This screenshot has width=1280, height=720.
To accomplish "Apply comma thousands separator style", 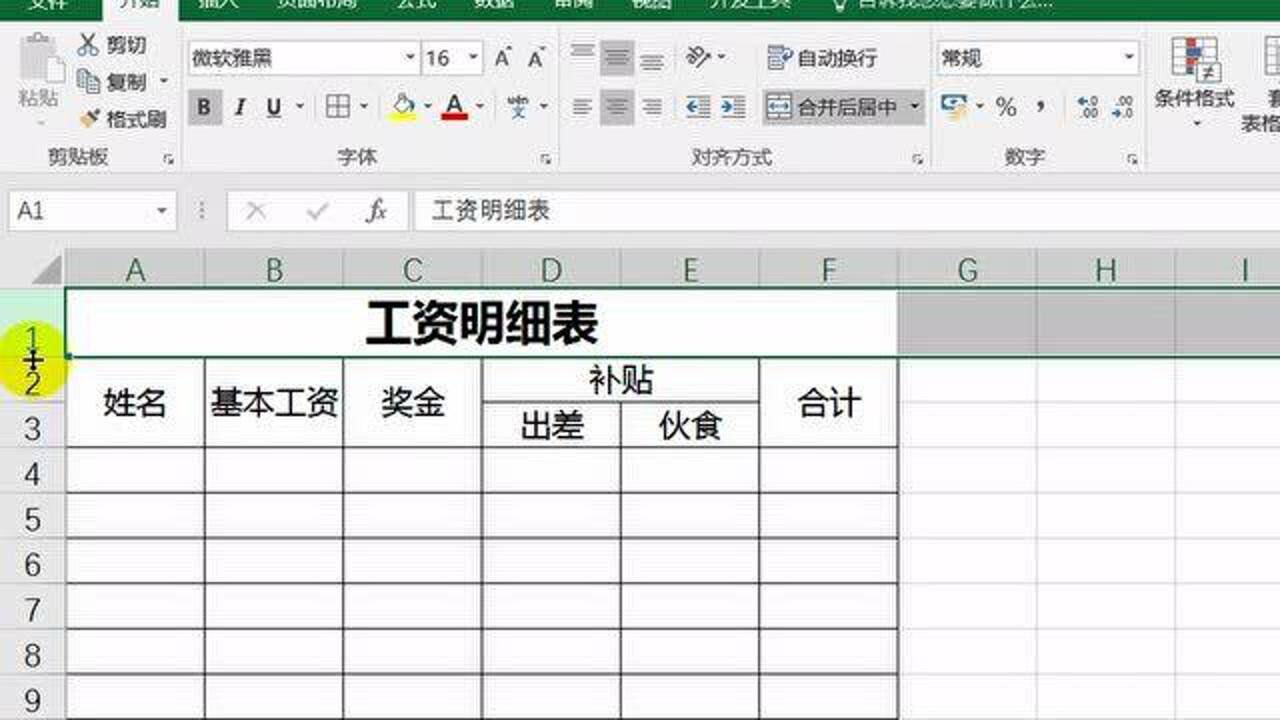I will point(1040,106).
